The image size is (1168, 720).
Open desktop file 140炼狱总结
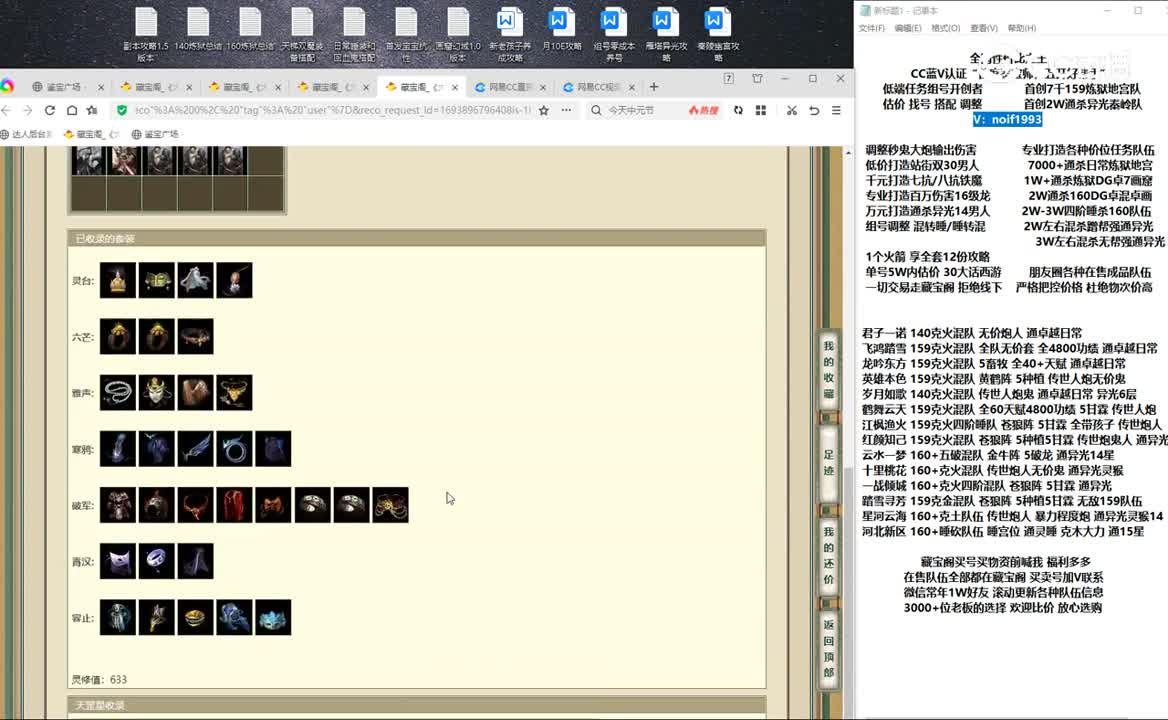pos(197,30)
